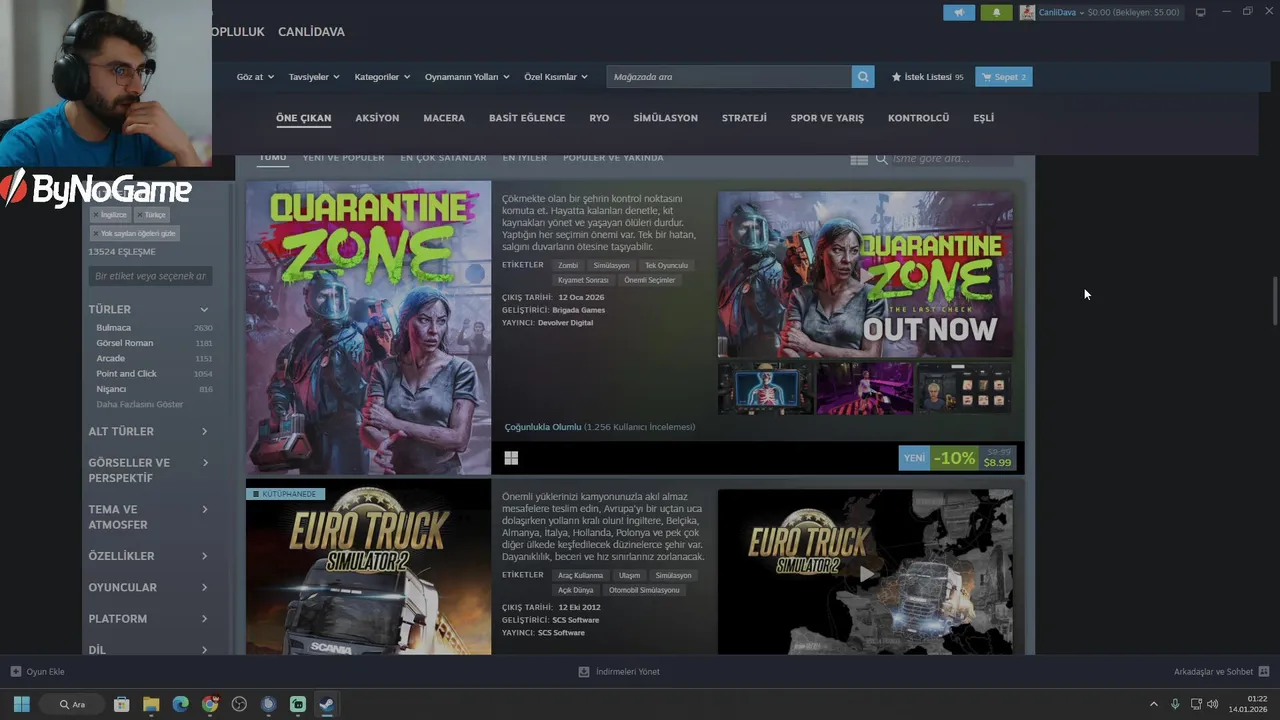Click the Steam taskbar icon
The height and width of the screenshot is (720, 1280).
click(327, 704)
